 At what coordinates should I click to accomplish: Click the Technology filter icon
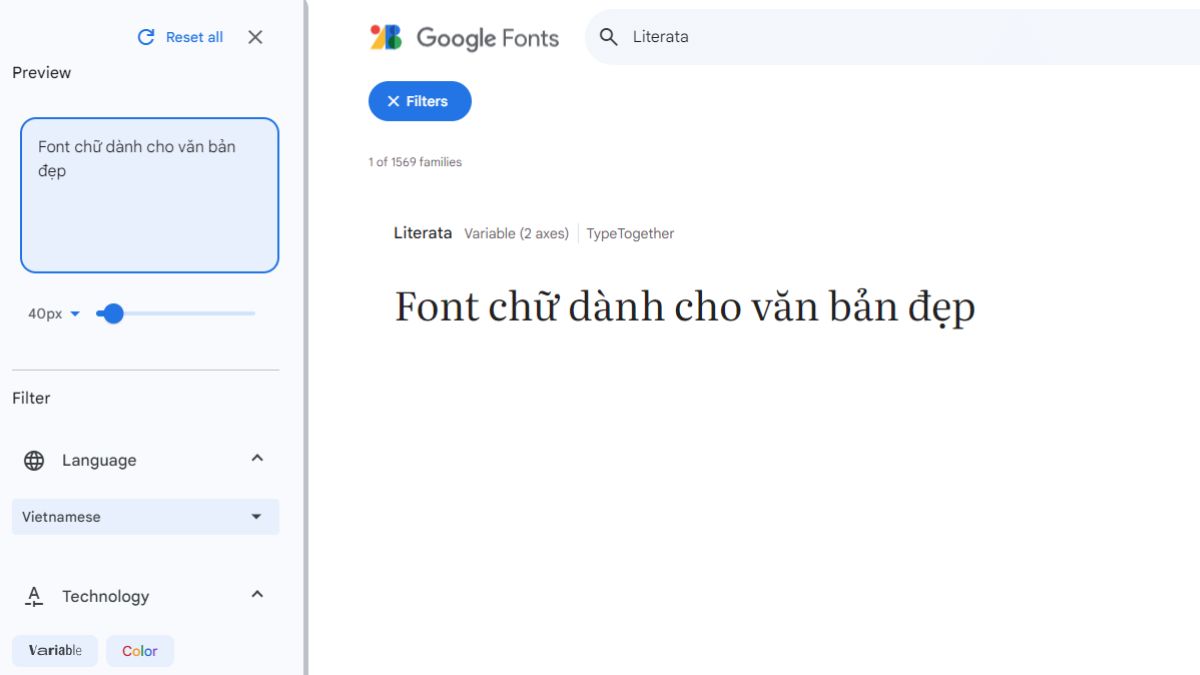click(x=34, y=596)
